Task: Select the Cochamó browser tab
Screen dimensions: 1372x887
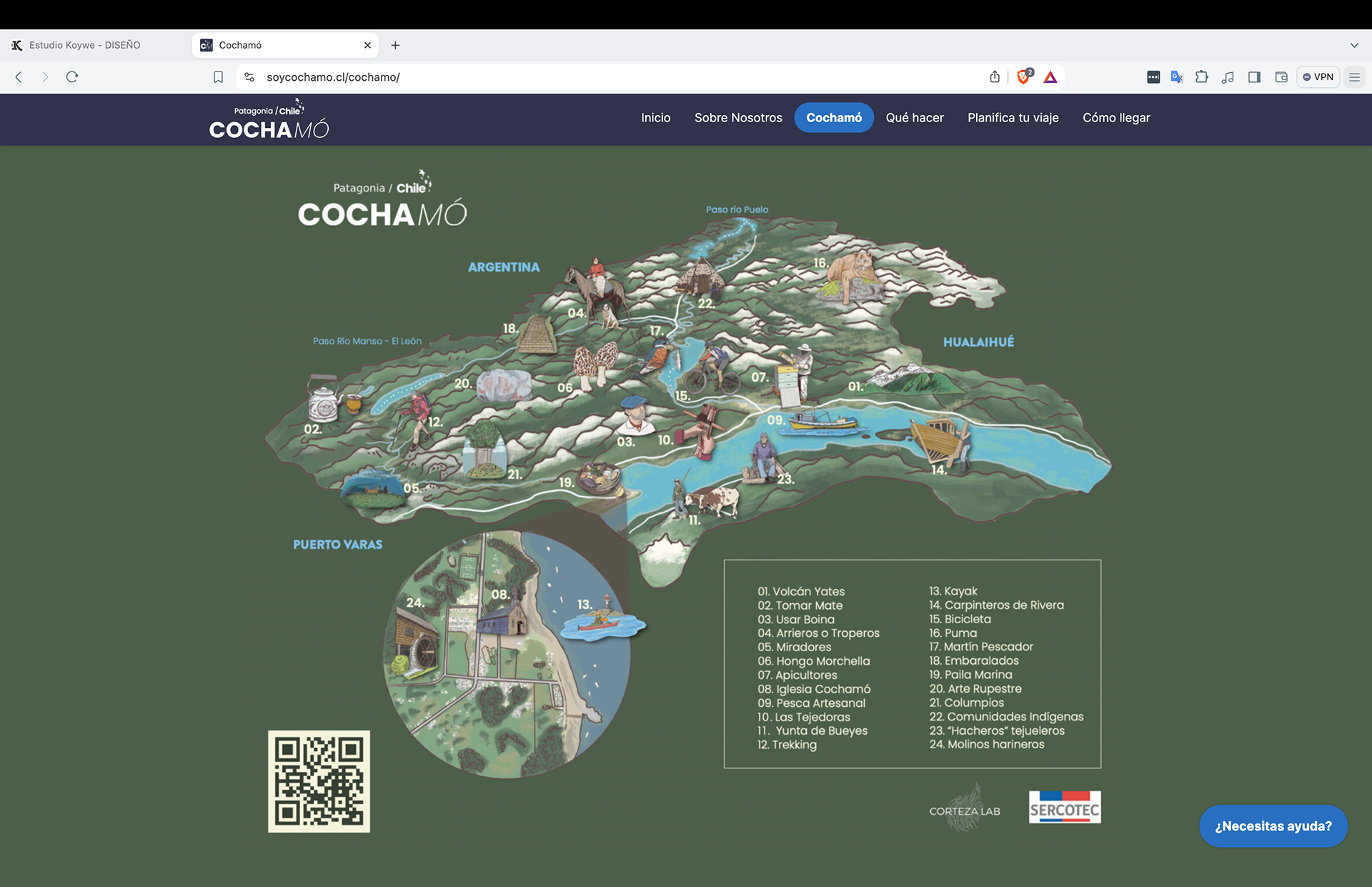Action: point(286,45)
